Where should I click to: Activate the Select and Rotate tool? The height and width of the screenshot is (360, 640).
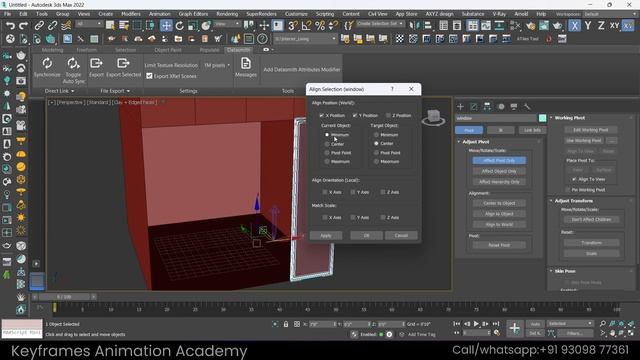pos(180,26)
